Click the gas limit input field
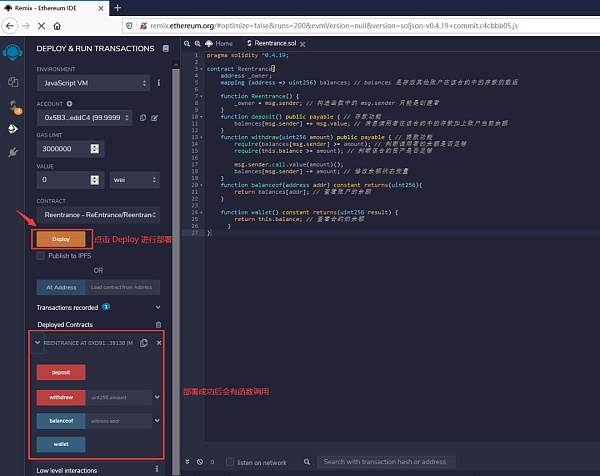This screenshot has width=600, height=476. click(70, 148)
